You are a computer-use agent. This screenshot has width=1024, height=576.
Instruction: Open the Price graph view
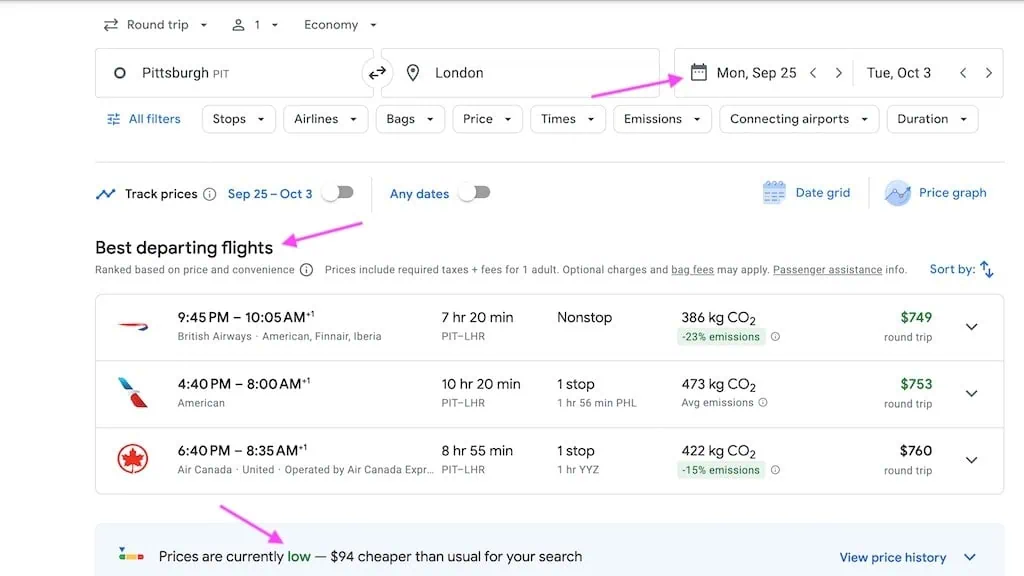pos(935,193)
